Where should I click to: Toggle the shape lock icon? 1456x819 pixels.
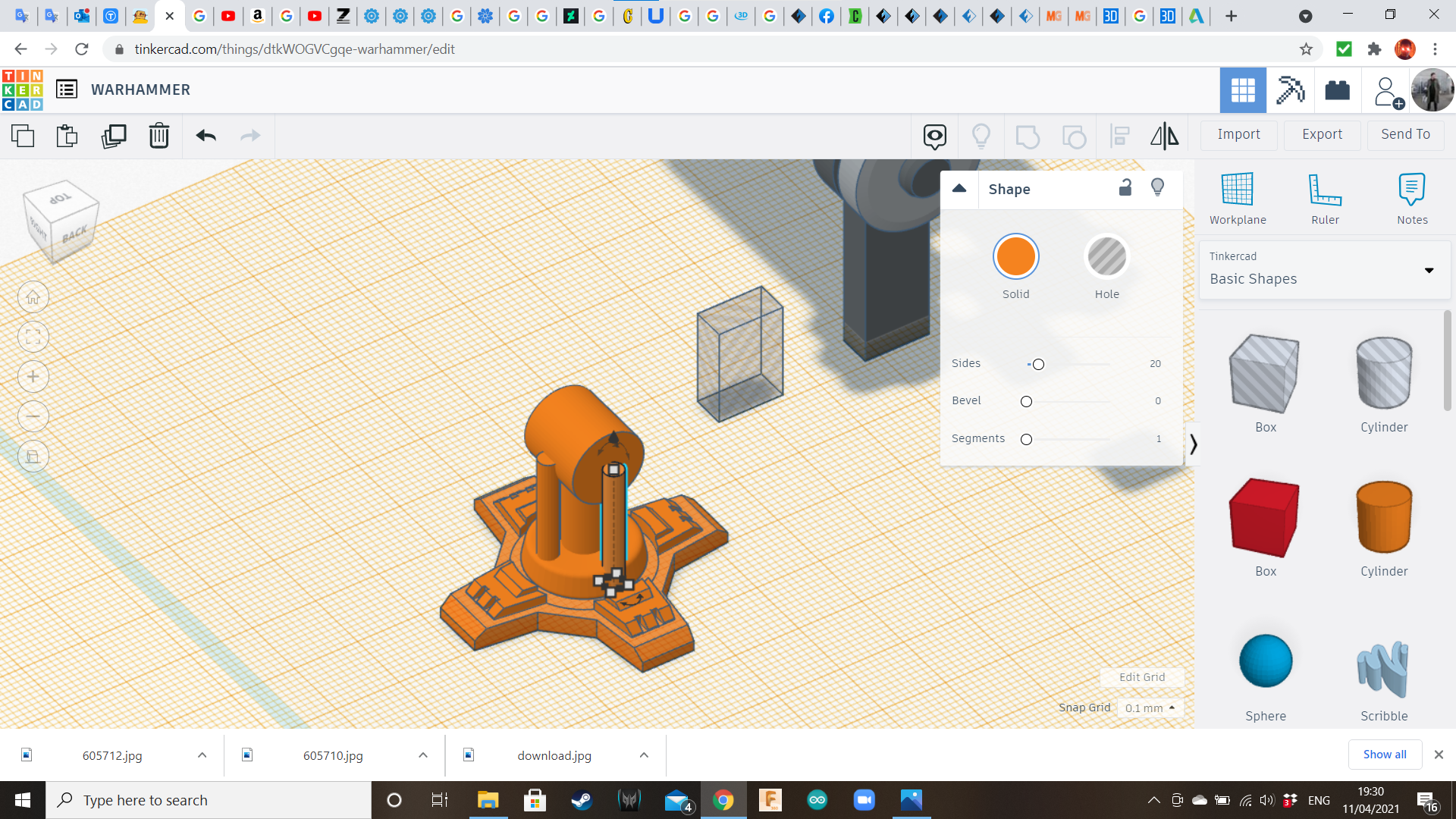[1125, 188]
